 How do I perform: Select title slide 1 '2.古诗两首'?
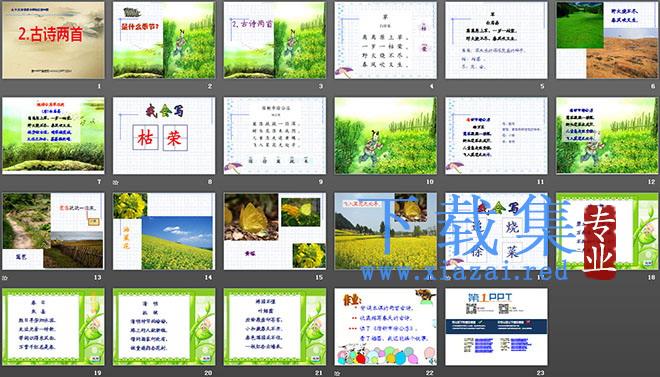click(53, 40)
